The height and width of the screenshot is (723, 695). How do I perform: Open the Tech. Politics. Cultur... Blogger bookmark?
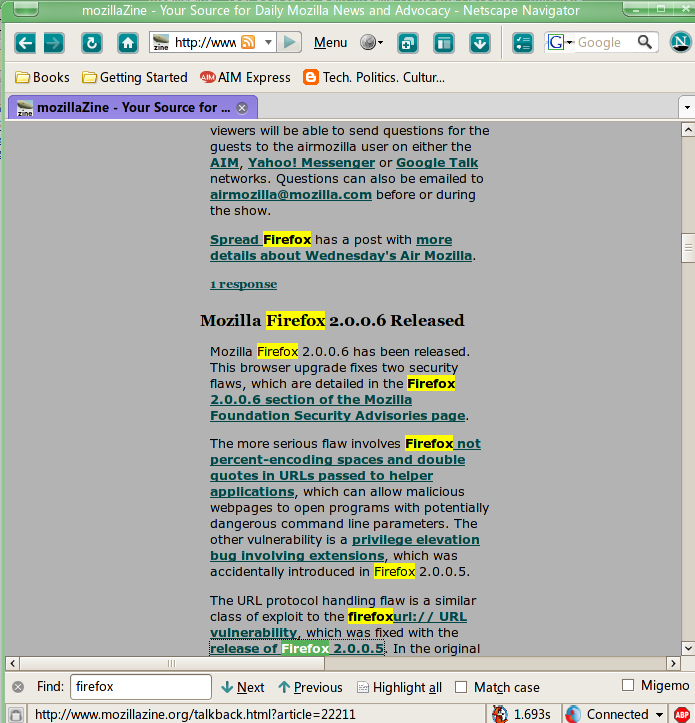(x=374, y=77)
